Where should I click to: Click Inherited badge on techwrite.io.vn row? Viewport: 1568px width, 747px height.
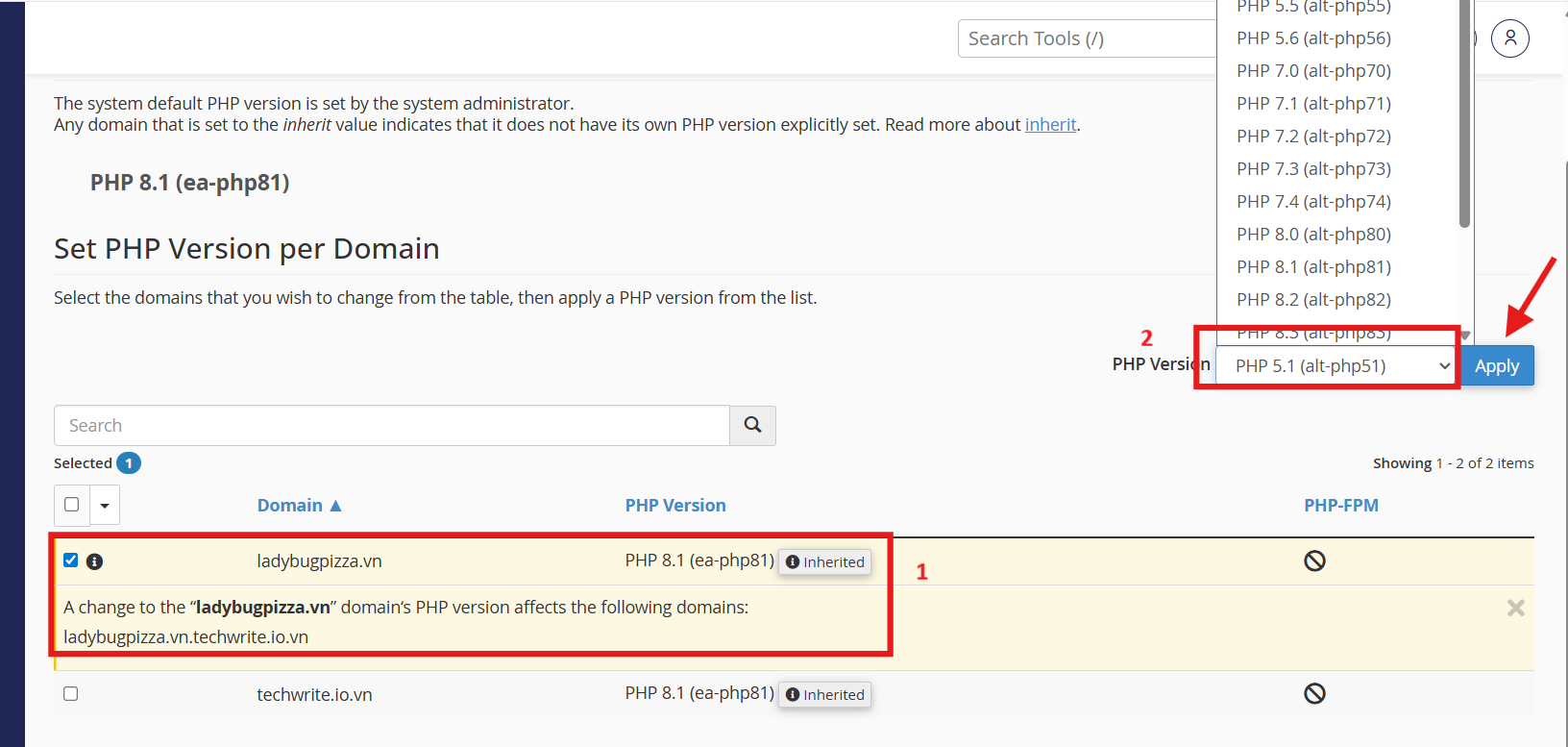pyautogui.click(x=824, y=695)
